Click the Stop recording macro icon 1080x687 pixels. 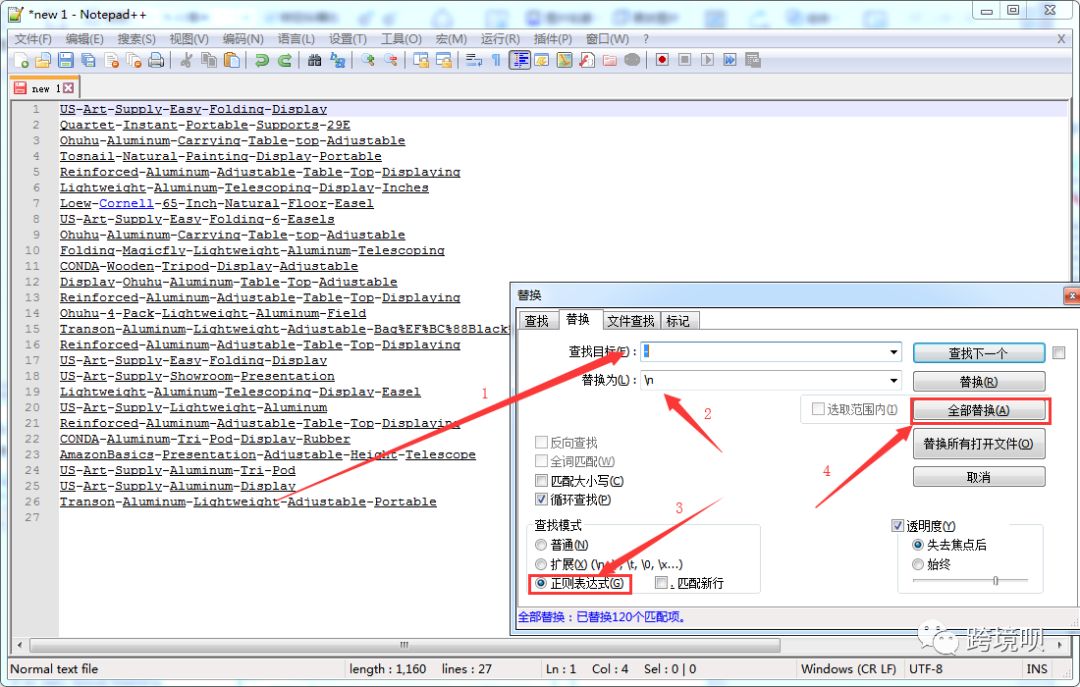coord(685,61)
